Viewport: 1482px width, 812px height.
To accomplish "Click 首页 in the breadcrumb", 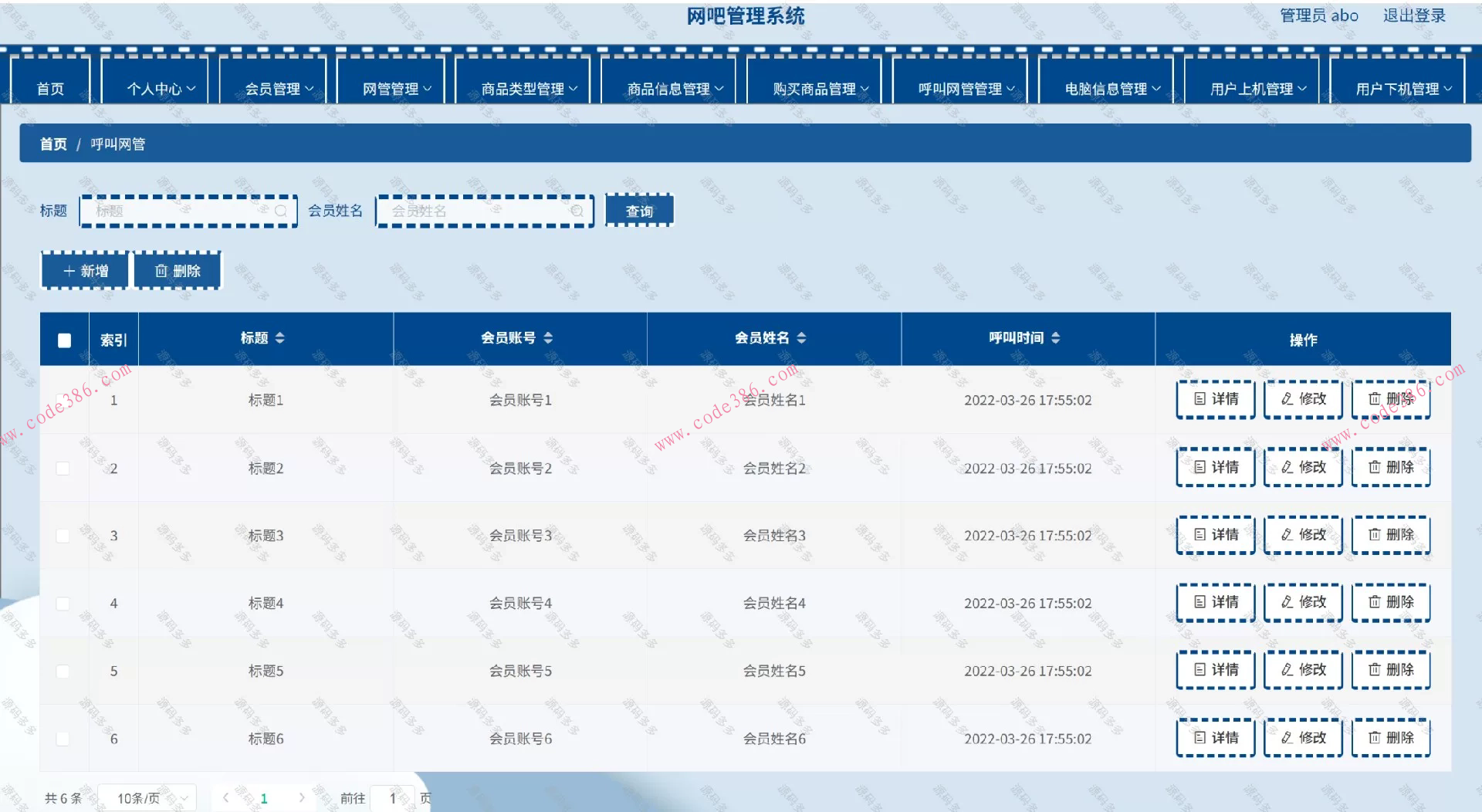I will click(53, 144).
